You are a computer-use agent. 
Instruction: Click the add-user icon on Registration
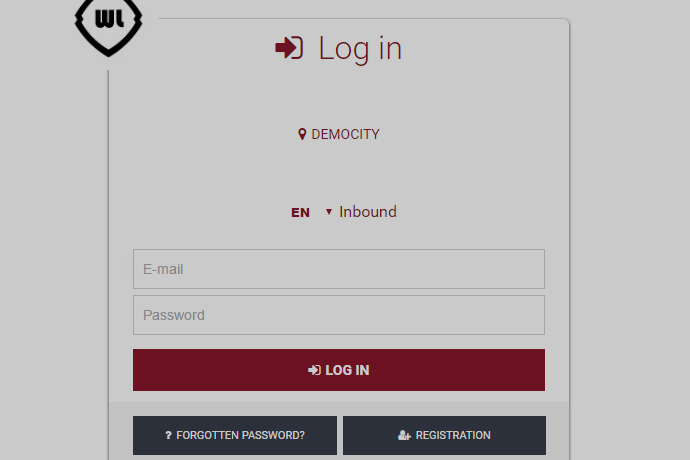[404, 436]
